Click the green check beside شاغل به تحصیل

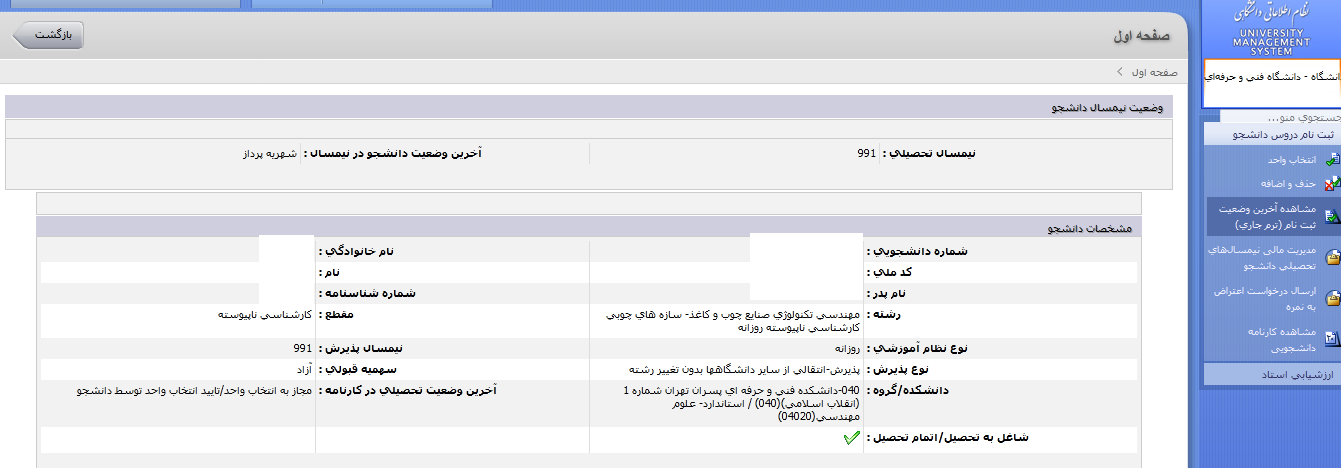tap(852, 438)
